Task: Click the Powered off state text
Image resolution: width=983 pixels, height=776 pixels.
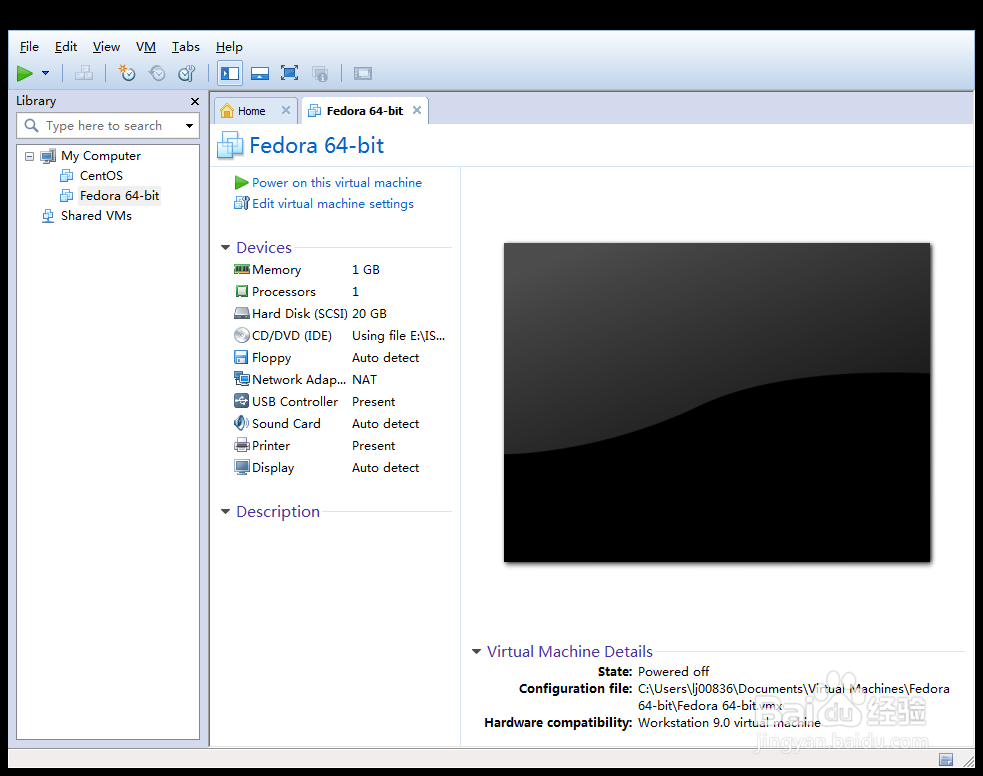Action: tap(673, 672)
